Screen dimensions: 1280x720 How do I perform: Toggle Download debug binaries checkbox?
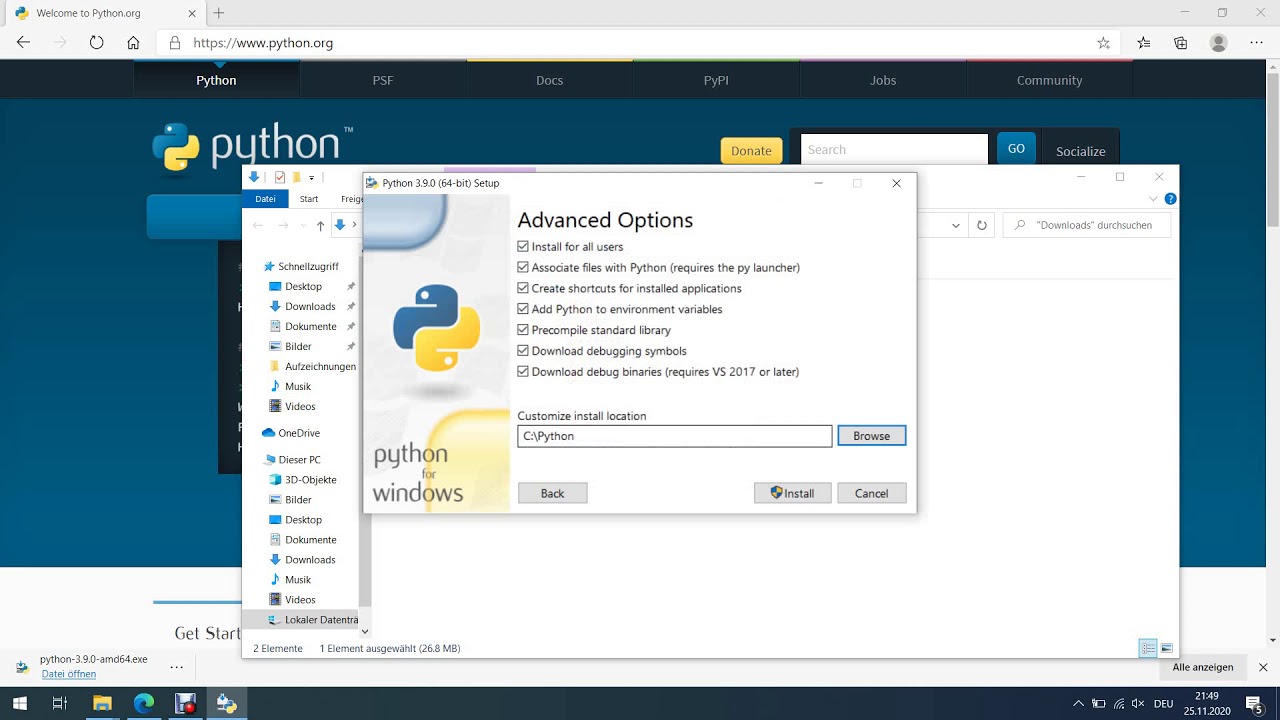point(523,372)
